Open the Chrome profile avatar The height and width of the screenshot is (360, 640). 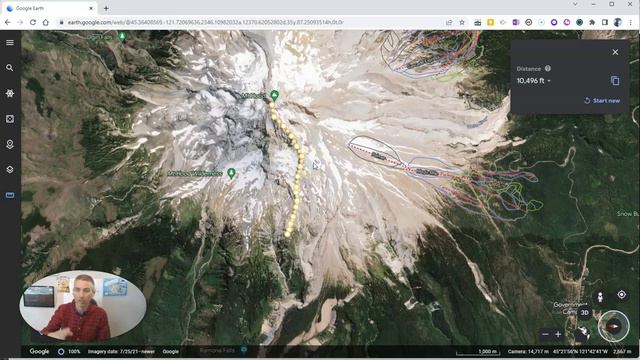tap(618, 22)
